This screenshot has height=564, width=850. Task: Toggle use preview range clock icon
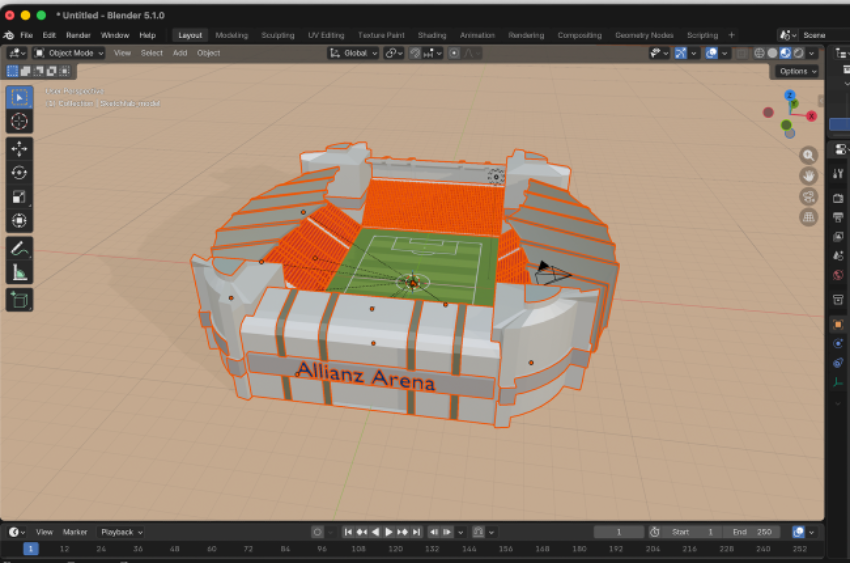(x=655, y=532)
